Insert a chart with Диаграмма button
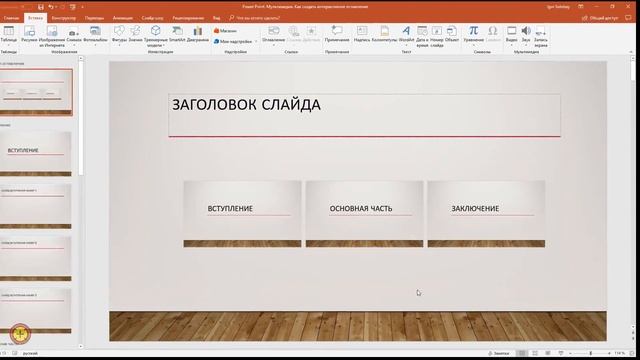Image resolution: width=640 pixels, height=360 pixels. [x=198, y=34]
